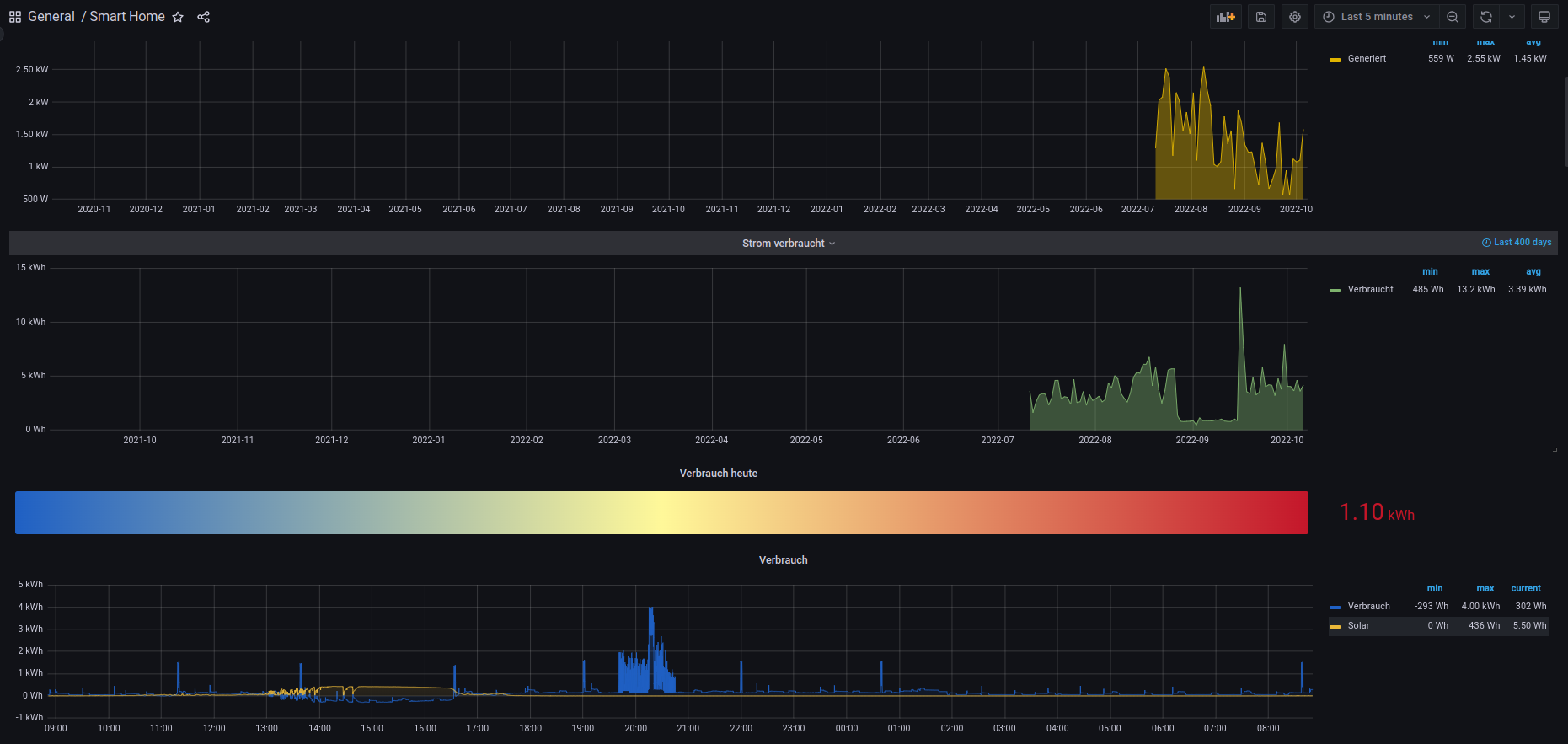
Task: Go to the General folder link
Action: (51, 17)
